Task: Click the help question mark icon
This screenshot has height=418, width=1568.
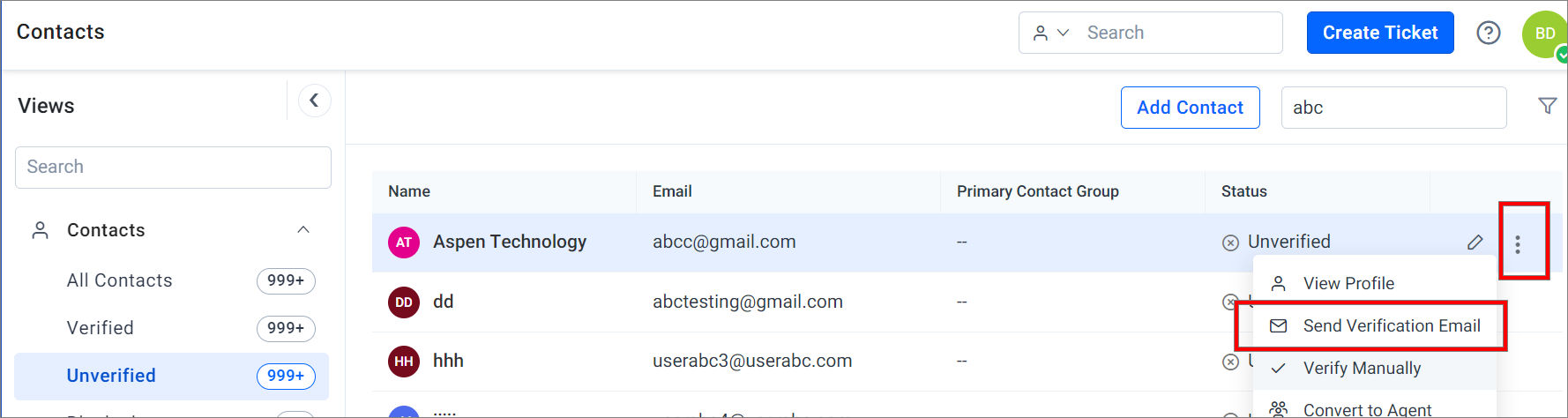Action: [x=1489, y=33]
